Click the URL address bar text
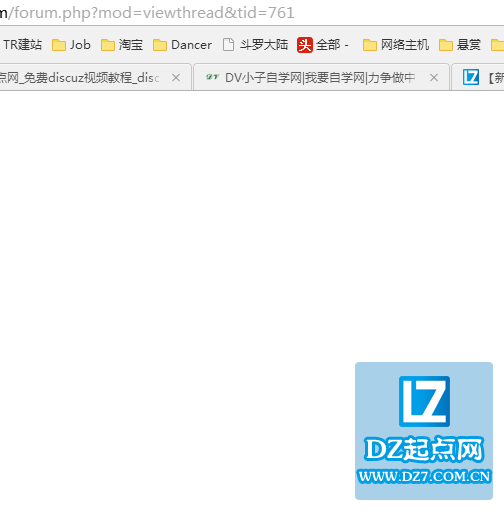The width and height of the screenshot is (504, 512). [147, 13]
